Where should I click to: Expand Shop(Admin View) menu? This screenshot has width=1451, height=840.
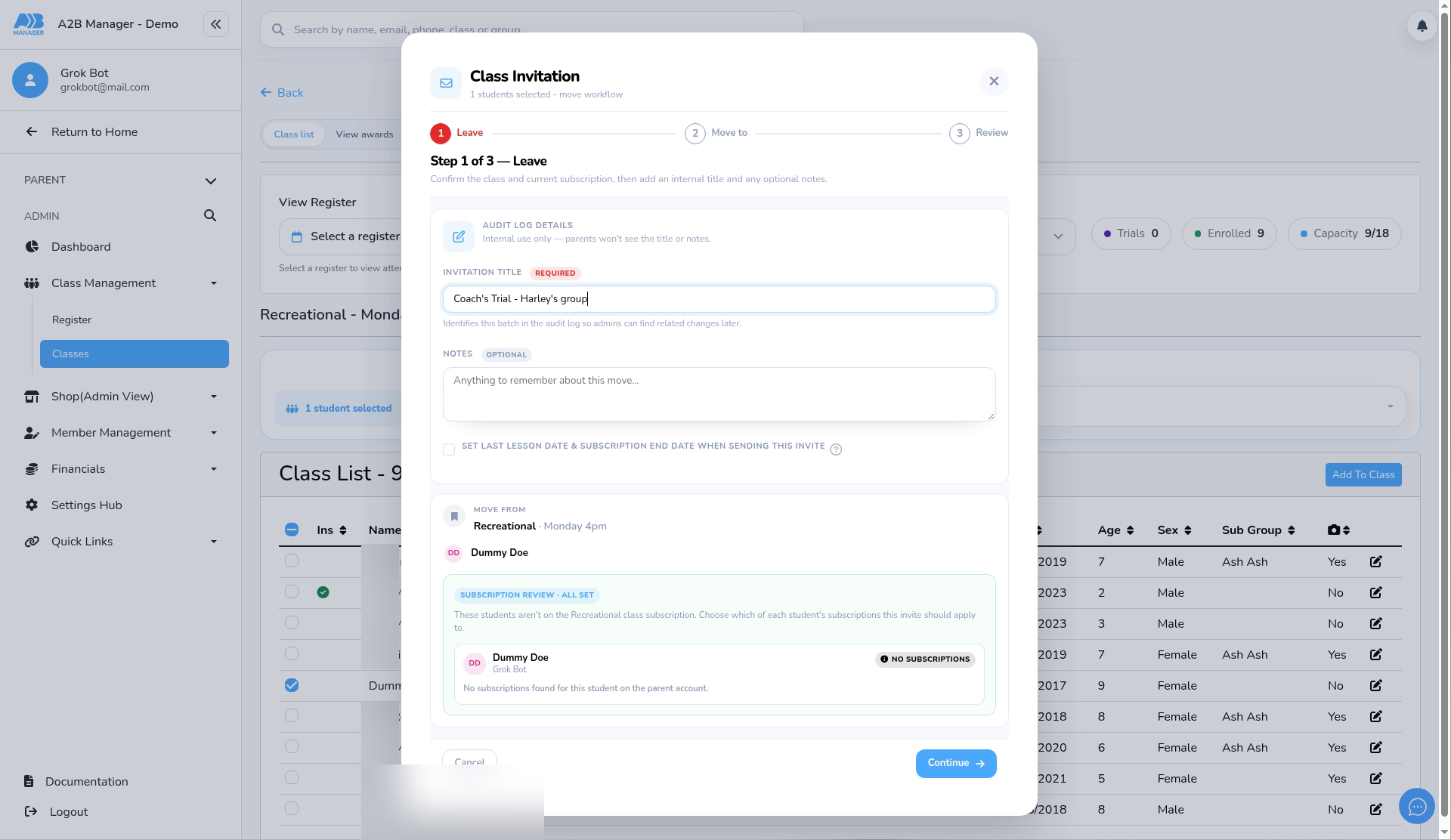pyautogui.click(x=214, y=397)
